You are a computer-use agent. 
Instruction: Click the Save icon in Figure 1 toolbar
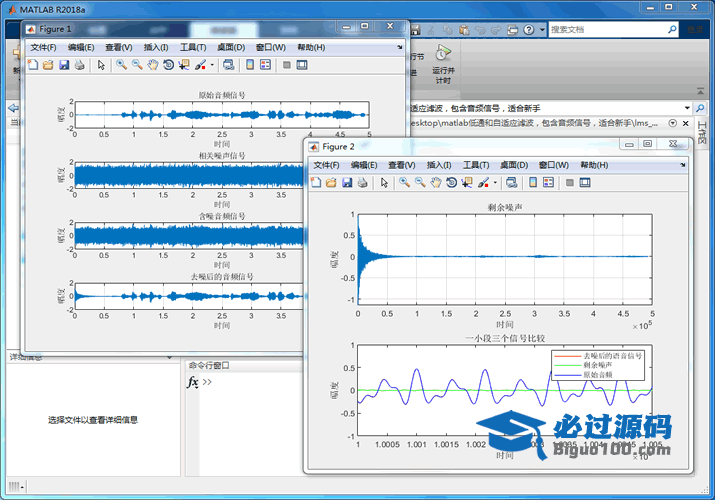(x=64, y=65)
